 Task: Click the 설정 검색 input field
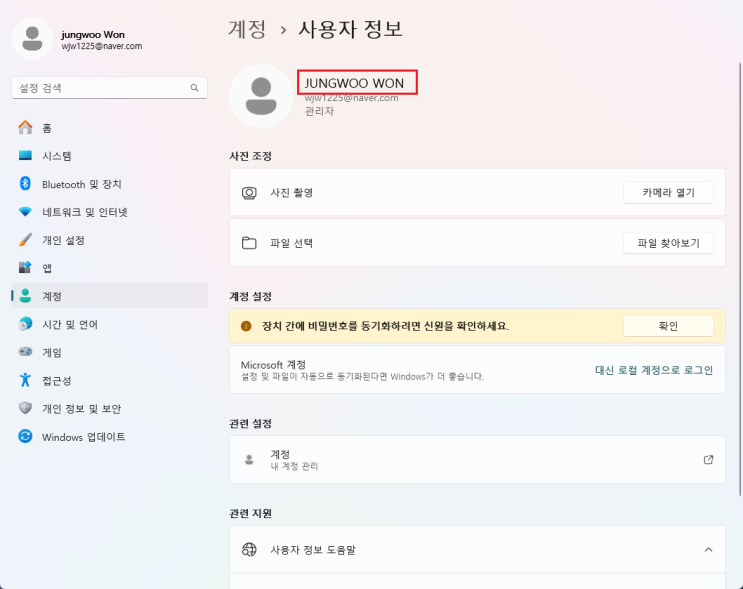coord(109,88)
